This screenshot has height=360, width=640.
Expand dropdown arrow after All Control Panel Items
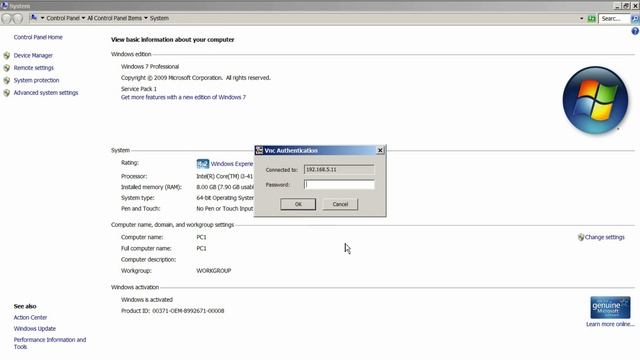(x=146, y=18)
